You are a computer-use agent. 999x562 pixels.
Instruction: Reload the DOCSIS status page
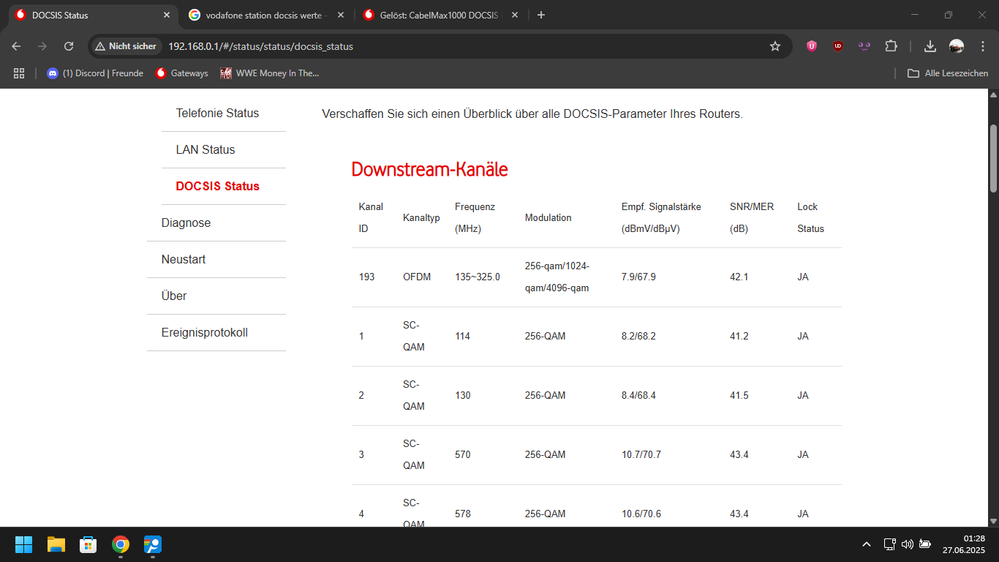(69, 46)
